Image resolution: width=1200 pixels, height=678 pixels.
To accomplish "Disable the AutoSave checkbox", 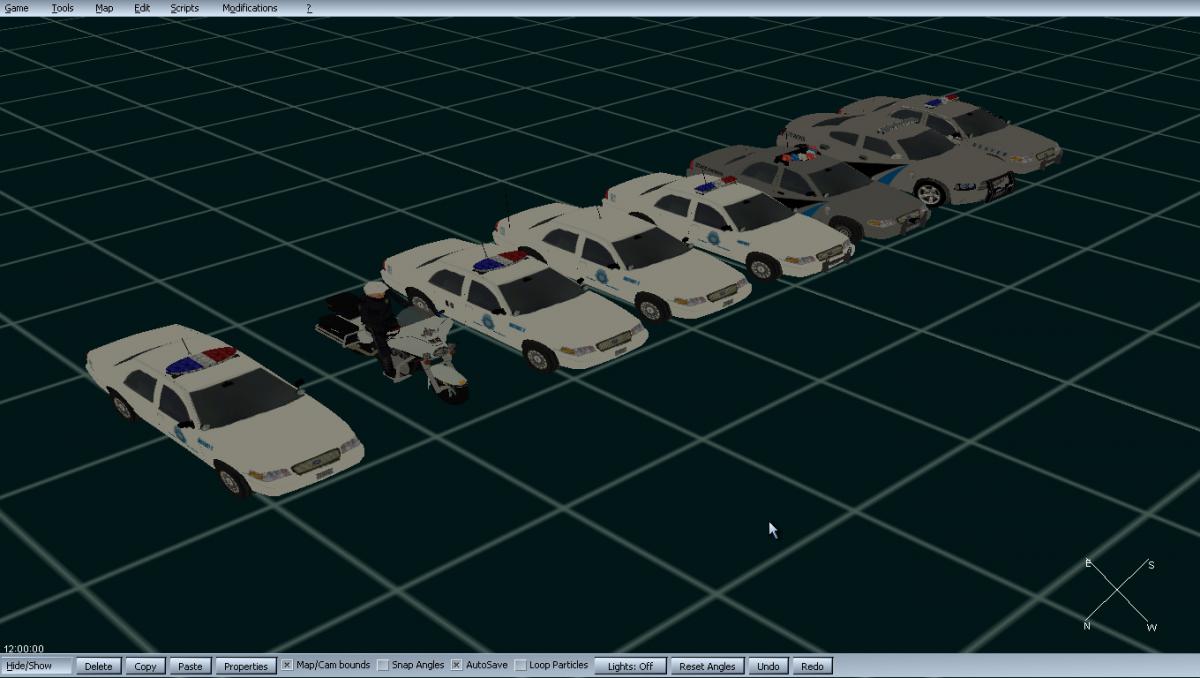I will click(457, 665).
